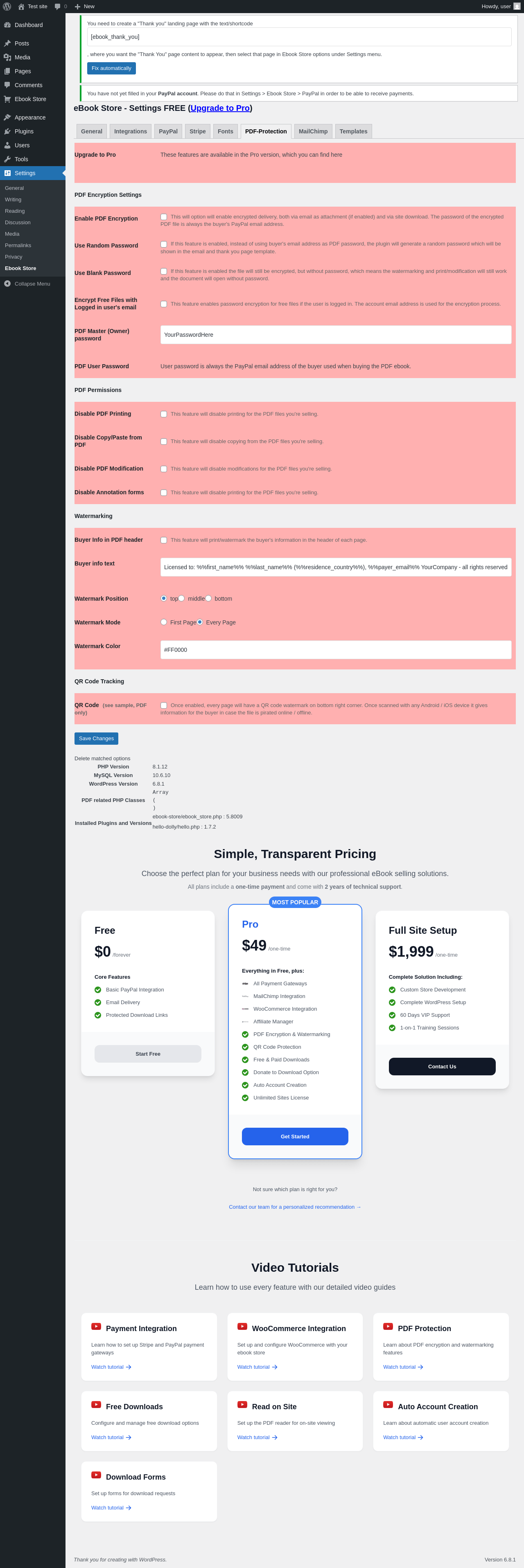The height and width of the screenshot is (1568, 524).
Task: Click the Watermark Color input field
Action: point(336,649)
